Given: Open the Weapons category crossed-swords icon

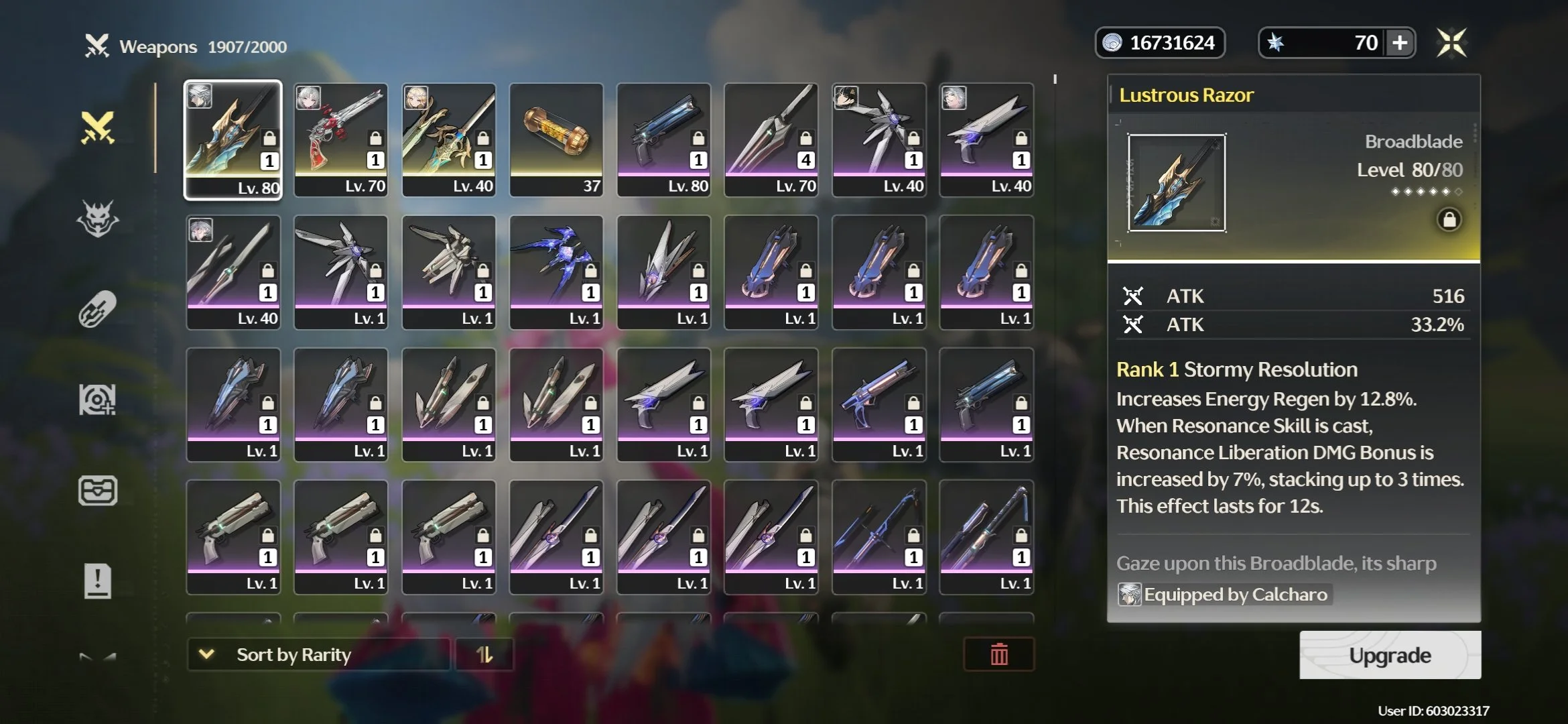Looking at the screenshot, I should click(x=98, y=127).
